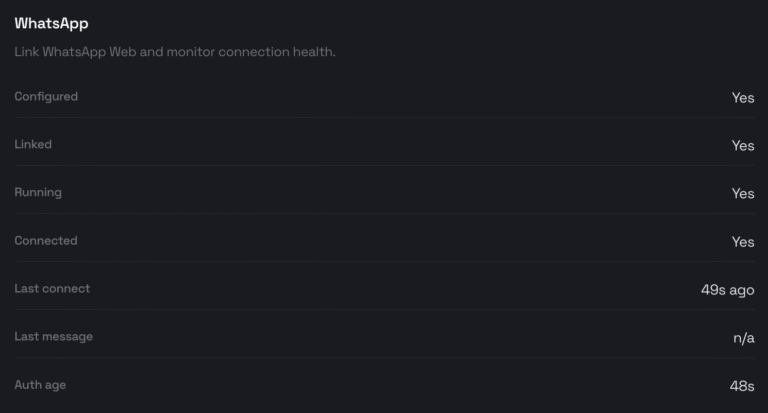768x413 pixels.
Task: Click the Yes value for Running
Action: click(743, 194)
